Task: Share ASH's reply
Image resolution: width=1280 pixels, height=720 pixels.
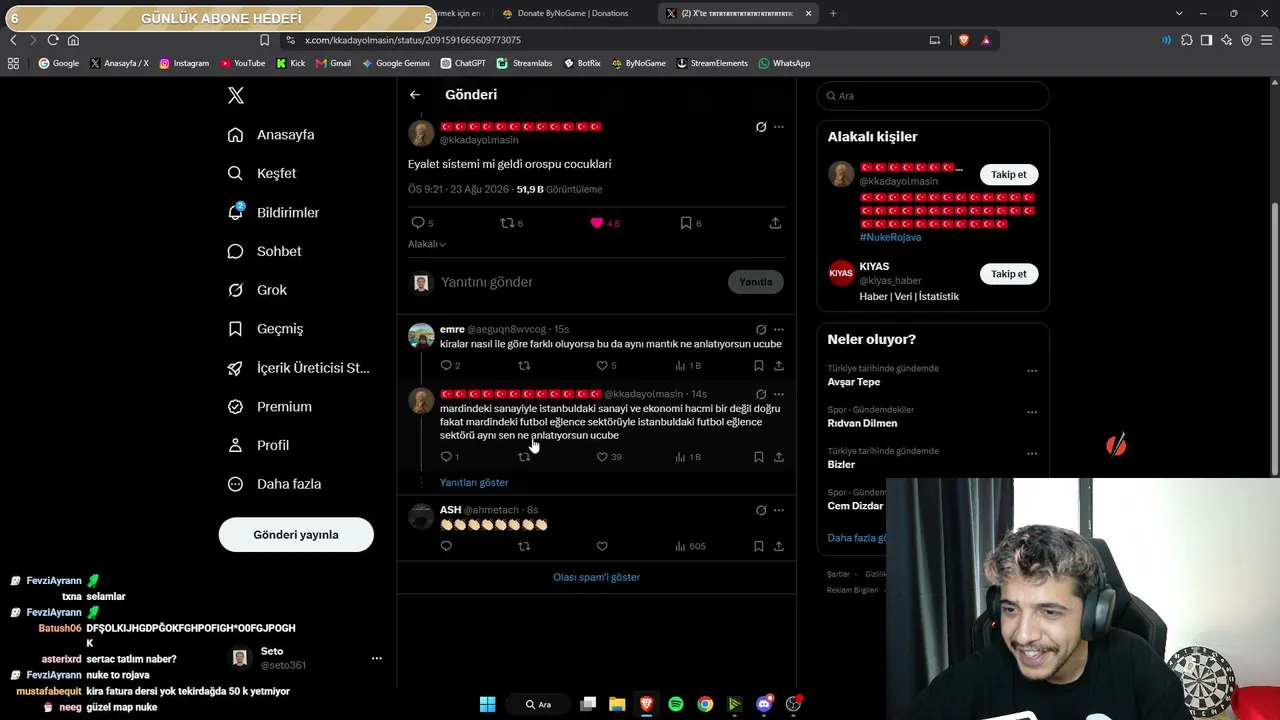Action: point(779,546)
